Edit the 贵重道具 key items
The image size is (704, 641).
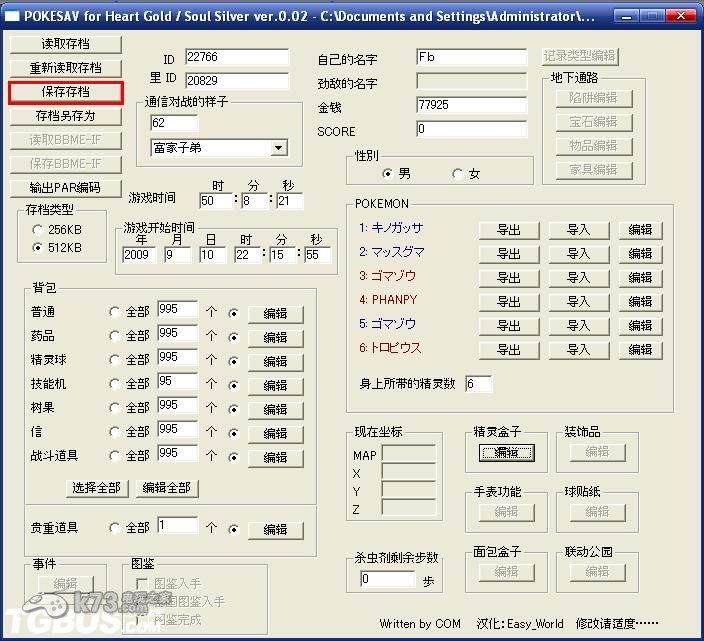click(275, 530)
